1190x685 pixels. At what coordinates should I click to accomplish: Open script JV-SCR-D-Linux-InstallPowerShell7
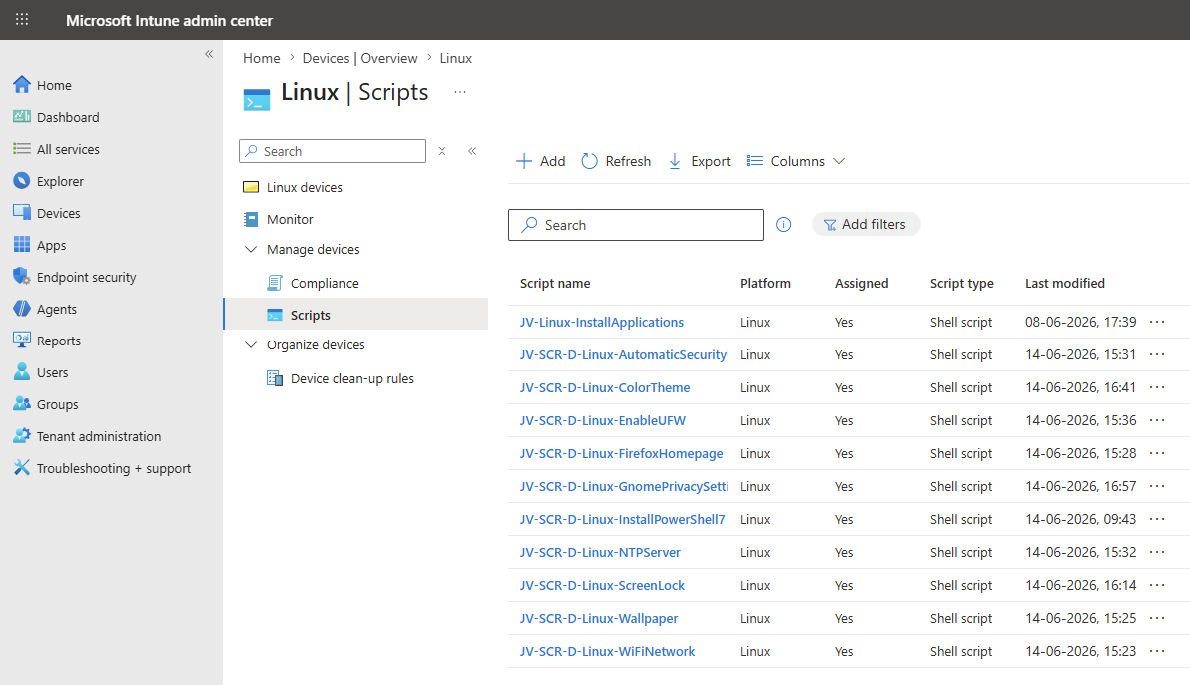tap(622, 519)
